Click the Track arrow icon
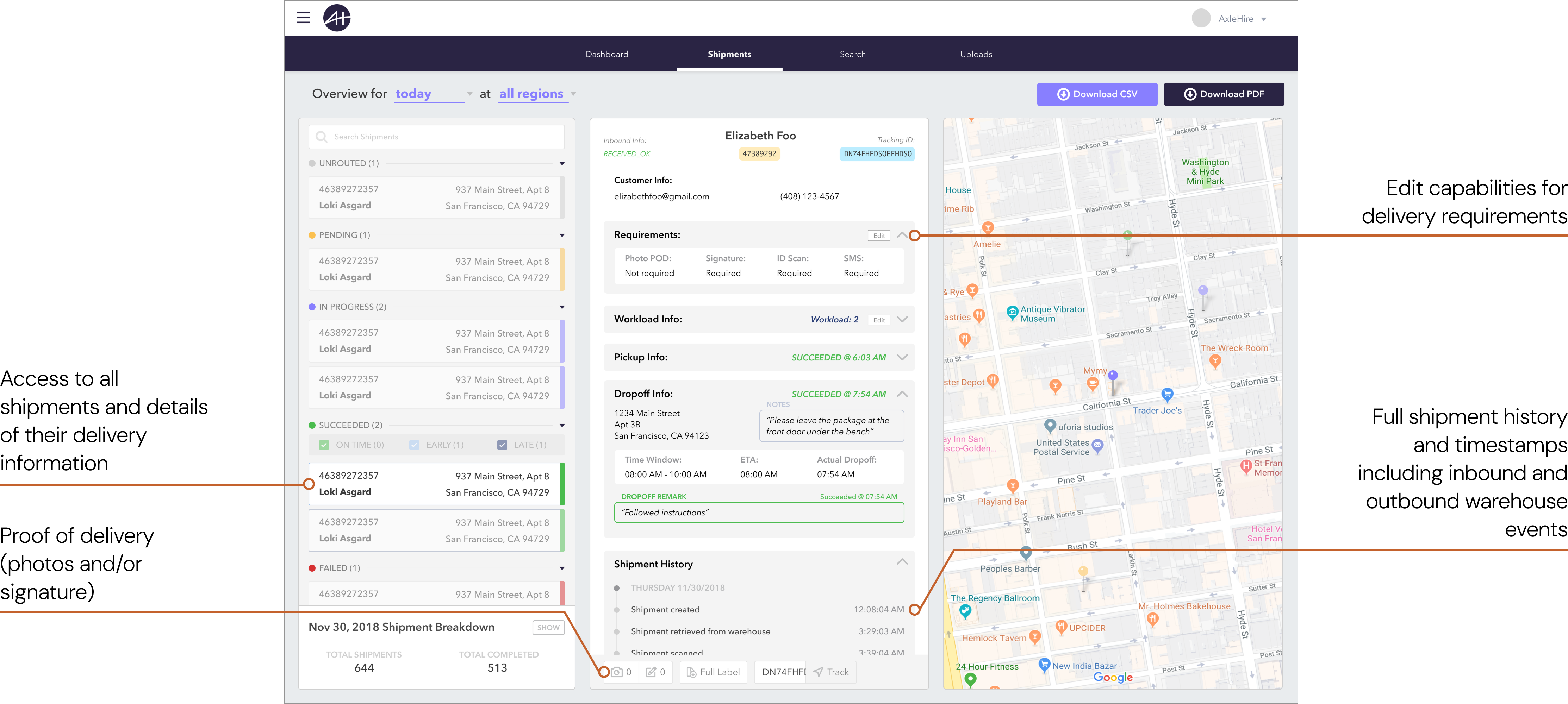Screen dimensions: 1568x704 click(x=818, y=672)
